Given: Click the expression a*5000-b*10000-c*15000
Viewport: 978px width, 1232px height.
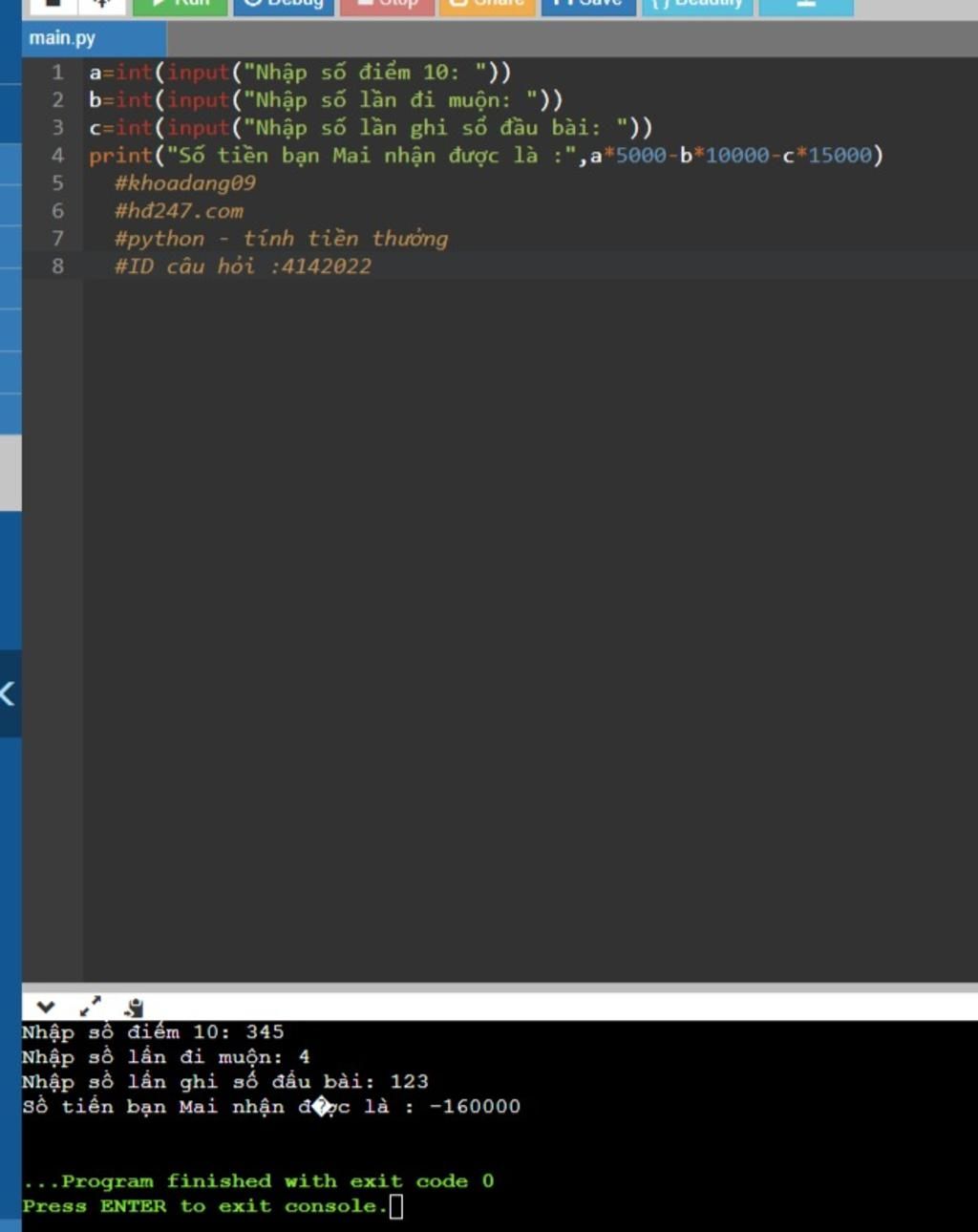Looking at the screenshot, I should [x=732, y=156].
